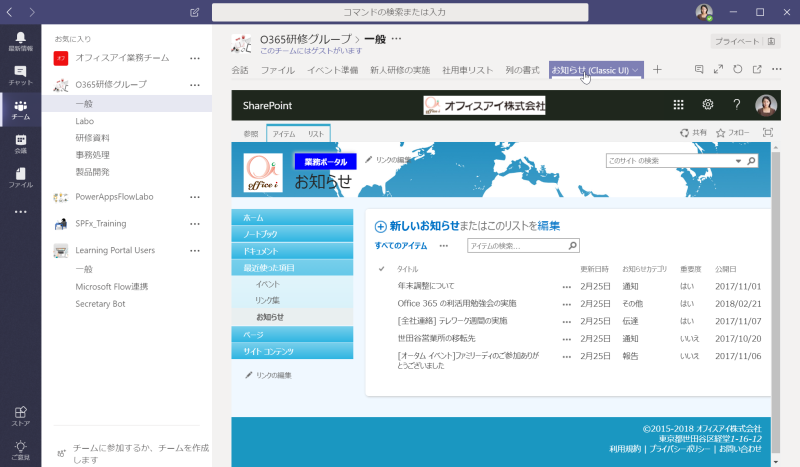800x467 pixels.
Task: Open the 年末調整について item
Action: tap(426, 286)
